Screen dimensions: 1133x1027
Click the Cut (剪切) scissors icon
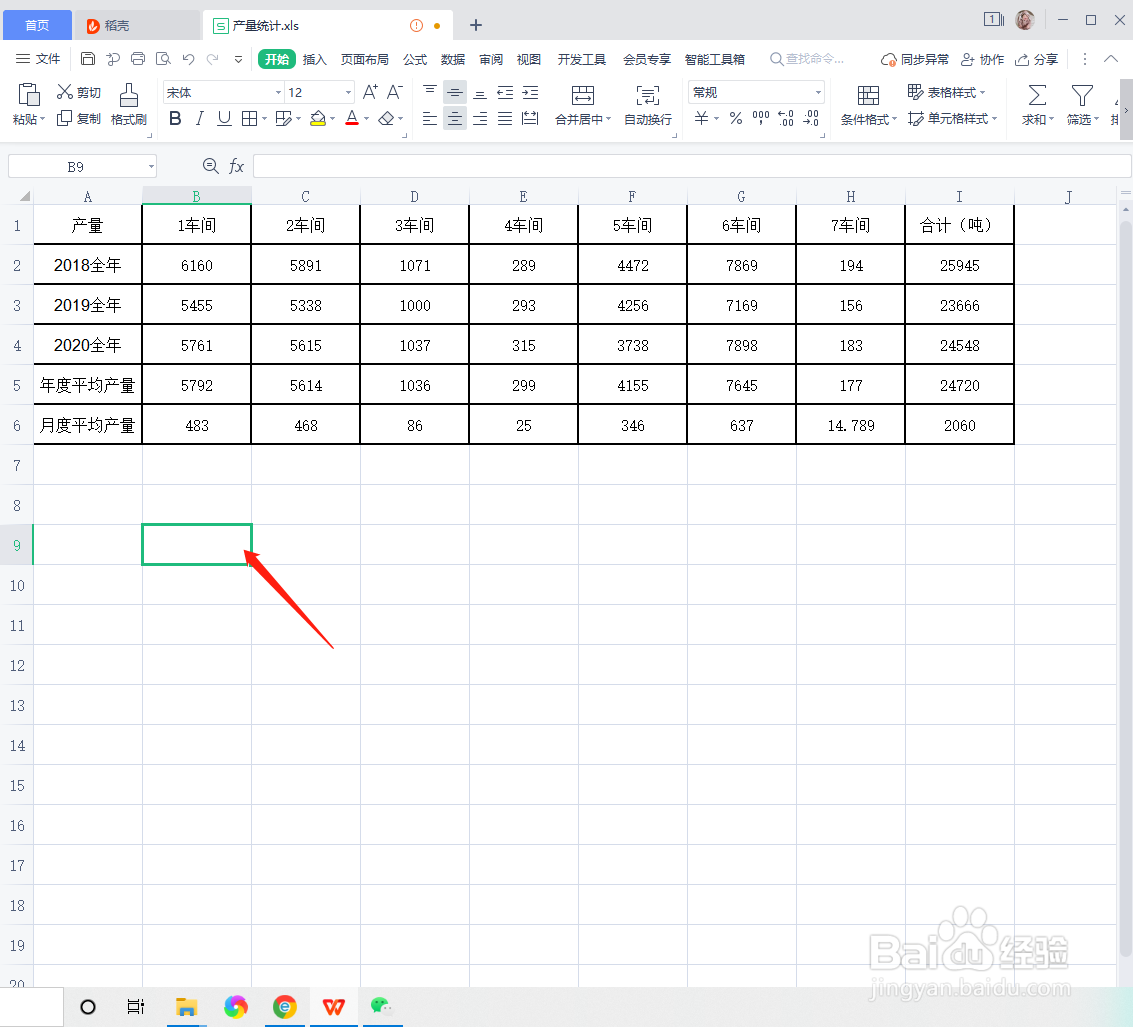65,92
